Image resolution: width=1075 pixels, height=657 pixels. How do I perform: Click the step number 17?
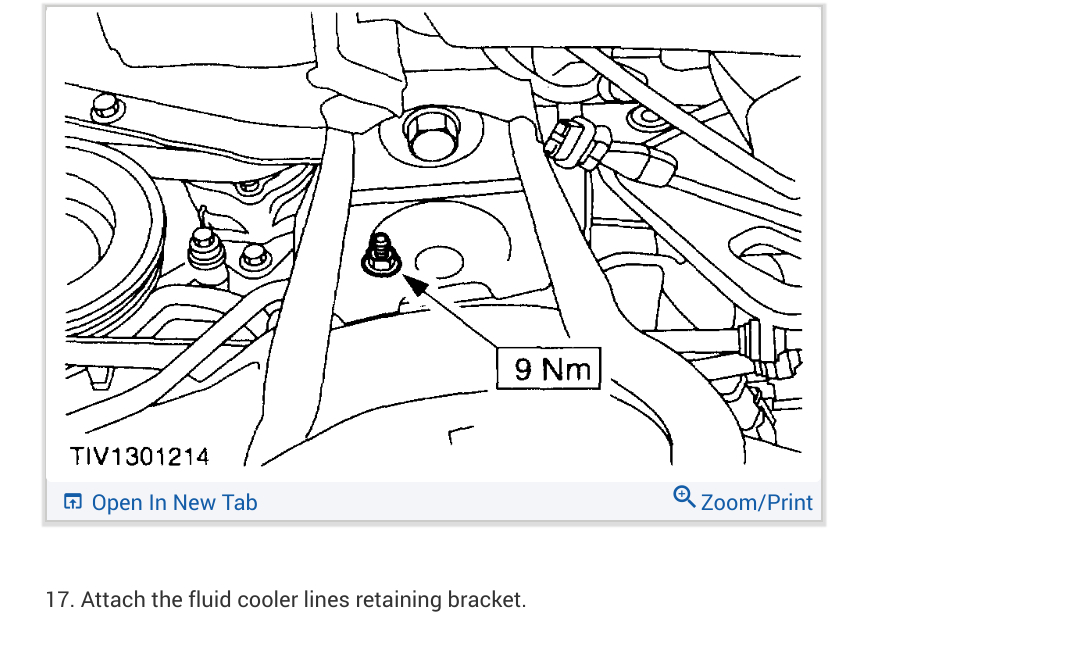[59, 599]
